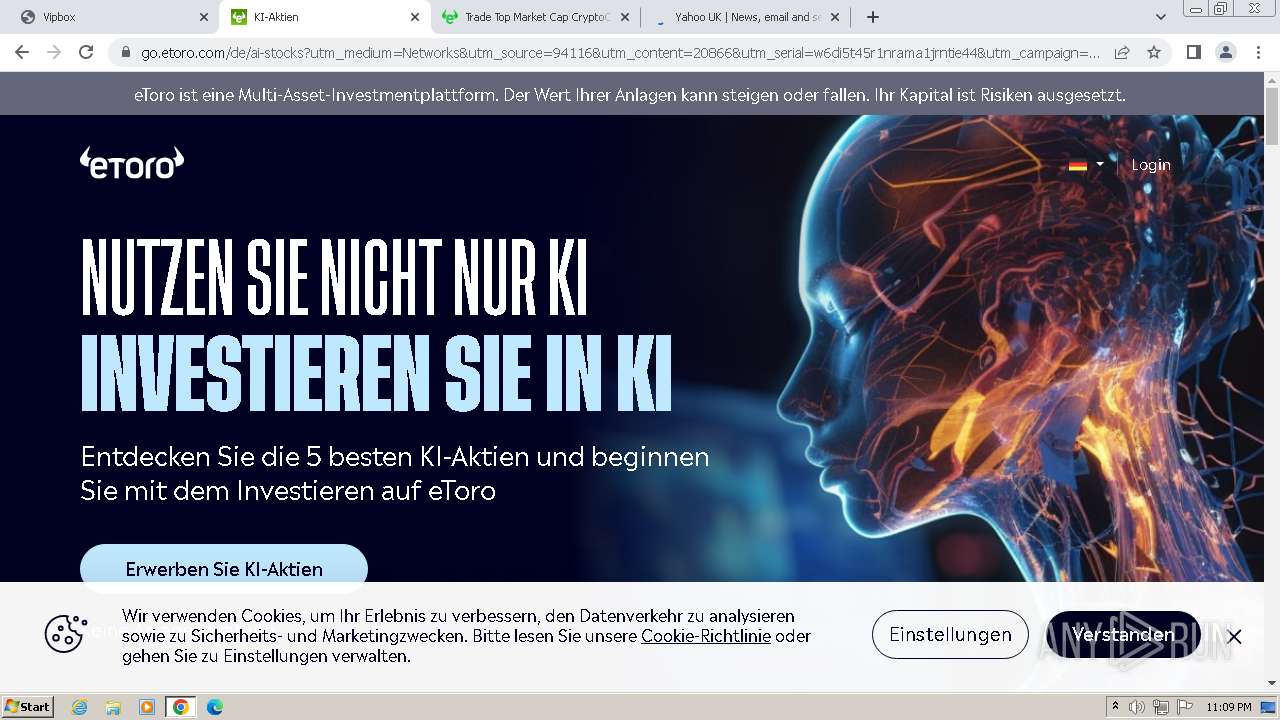Go forward to the next page
Viewport: 1280px width, 720px height.
[54, 52]
